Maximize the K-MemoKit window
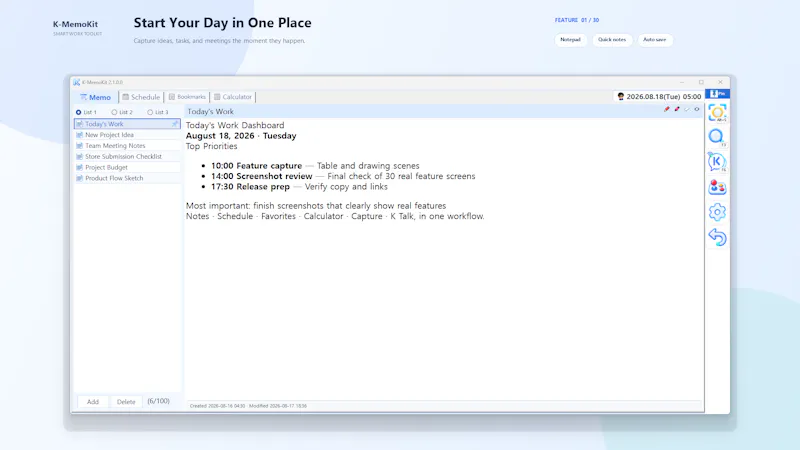 (x=701, y=82)
